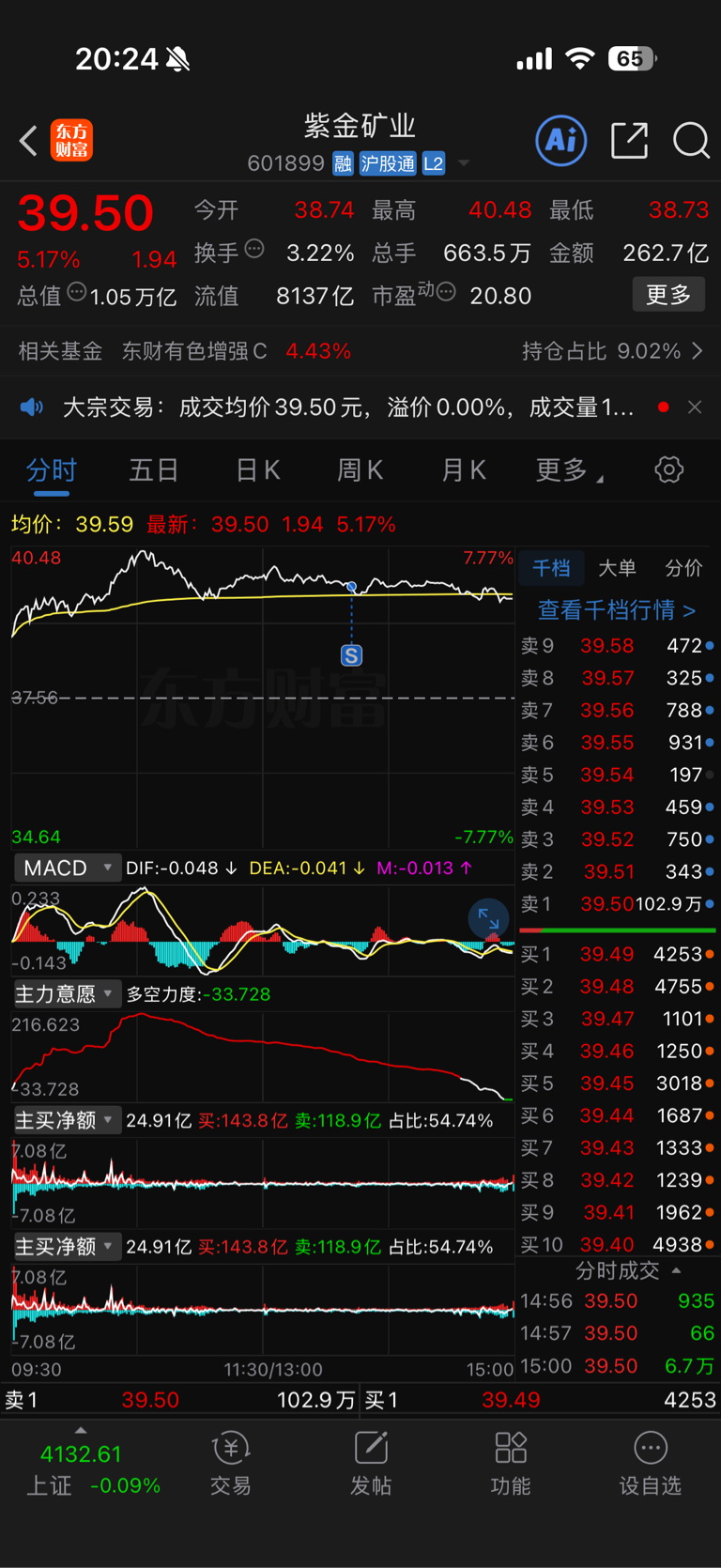
Task: Open 查看千档行情 link
Action: (617, 610)
